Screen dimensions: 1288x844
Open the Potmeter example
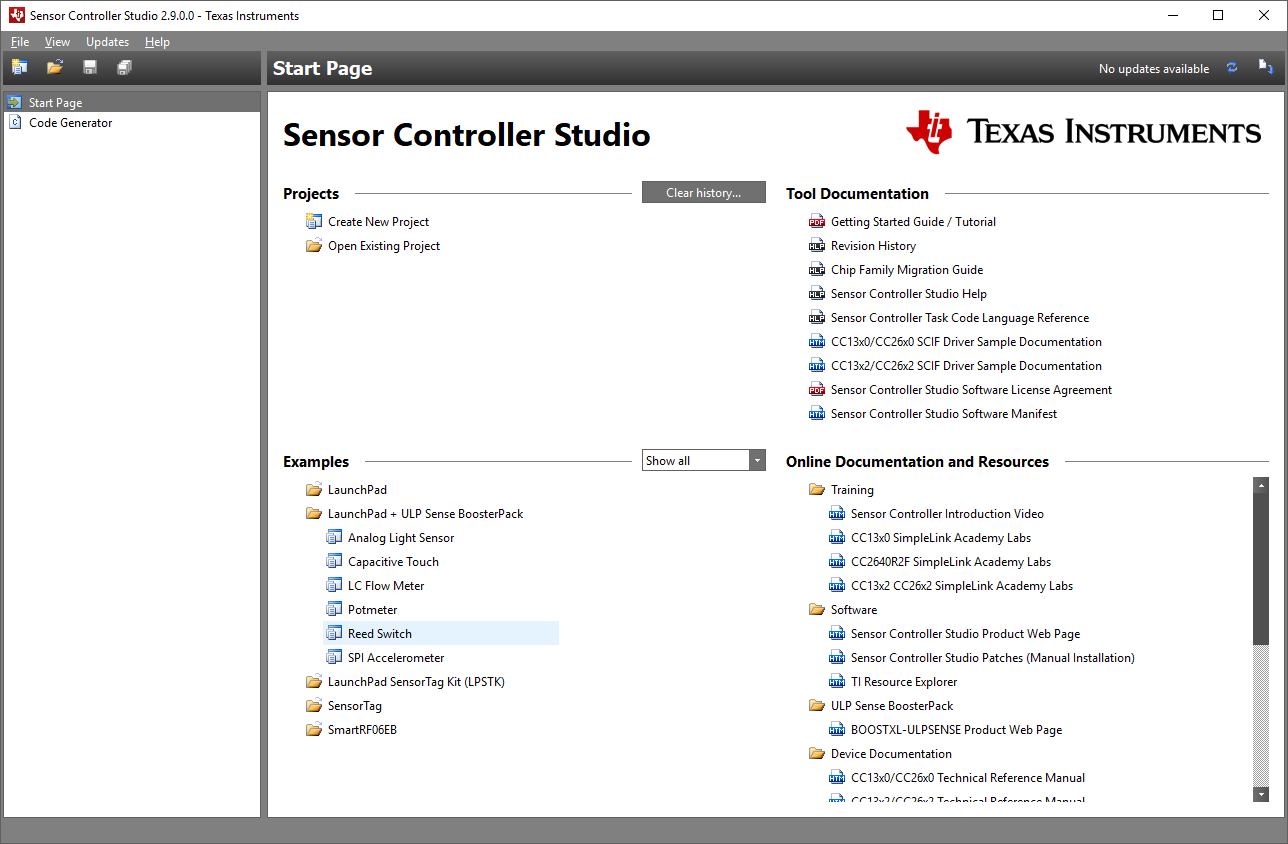(x=372, y=610)
